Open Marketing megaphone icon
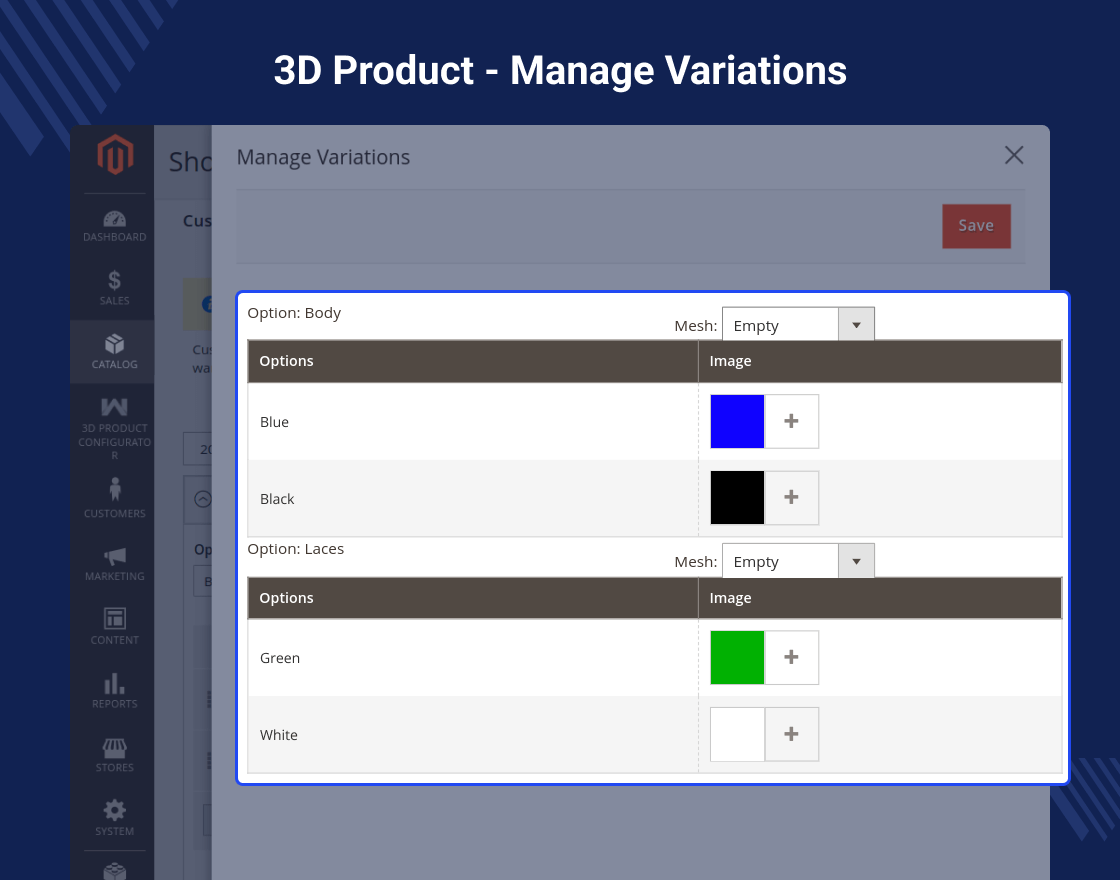The height and width of the screenshot is (880, 1120). [x=114, y=556]
